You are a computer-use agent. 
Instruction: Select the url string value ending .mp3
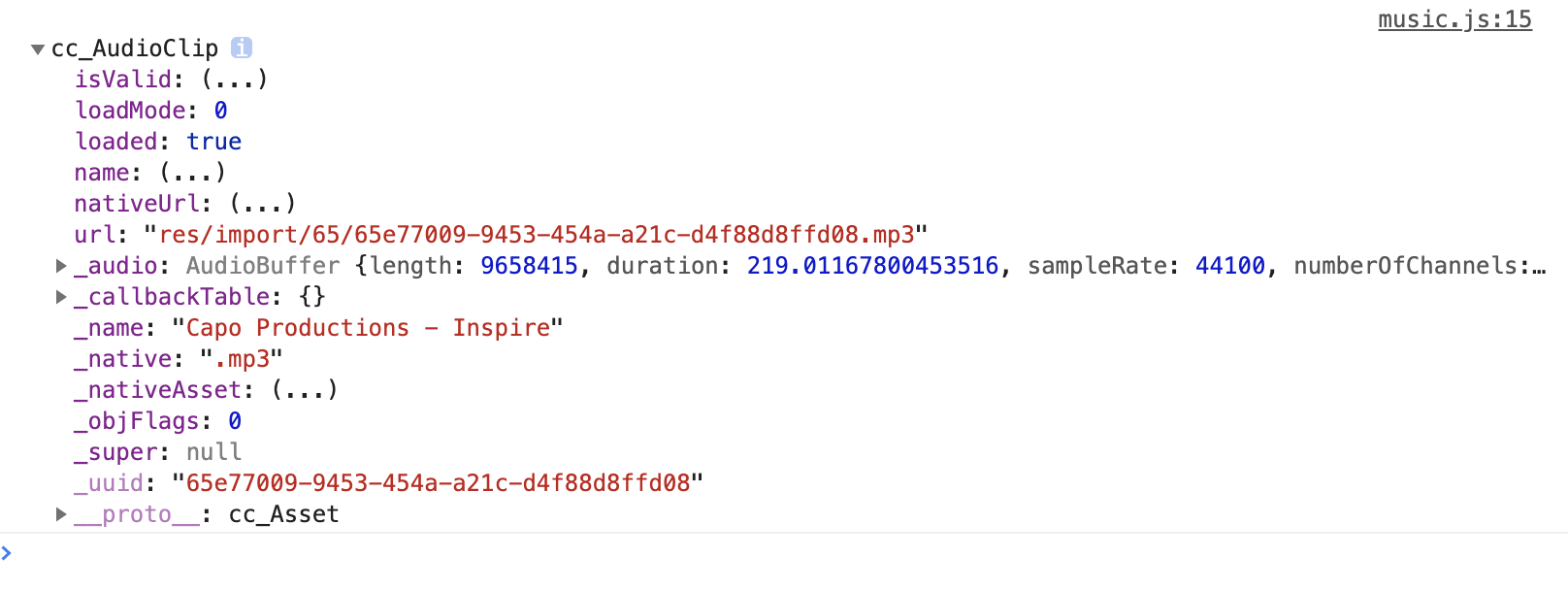536,235
